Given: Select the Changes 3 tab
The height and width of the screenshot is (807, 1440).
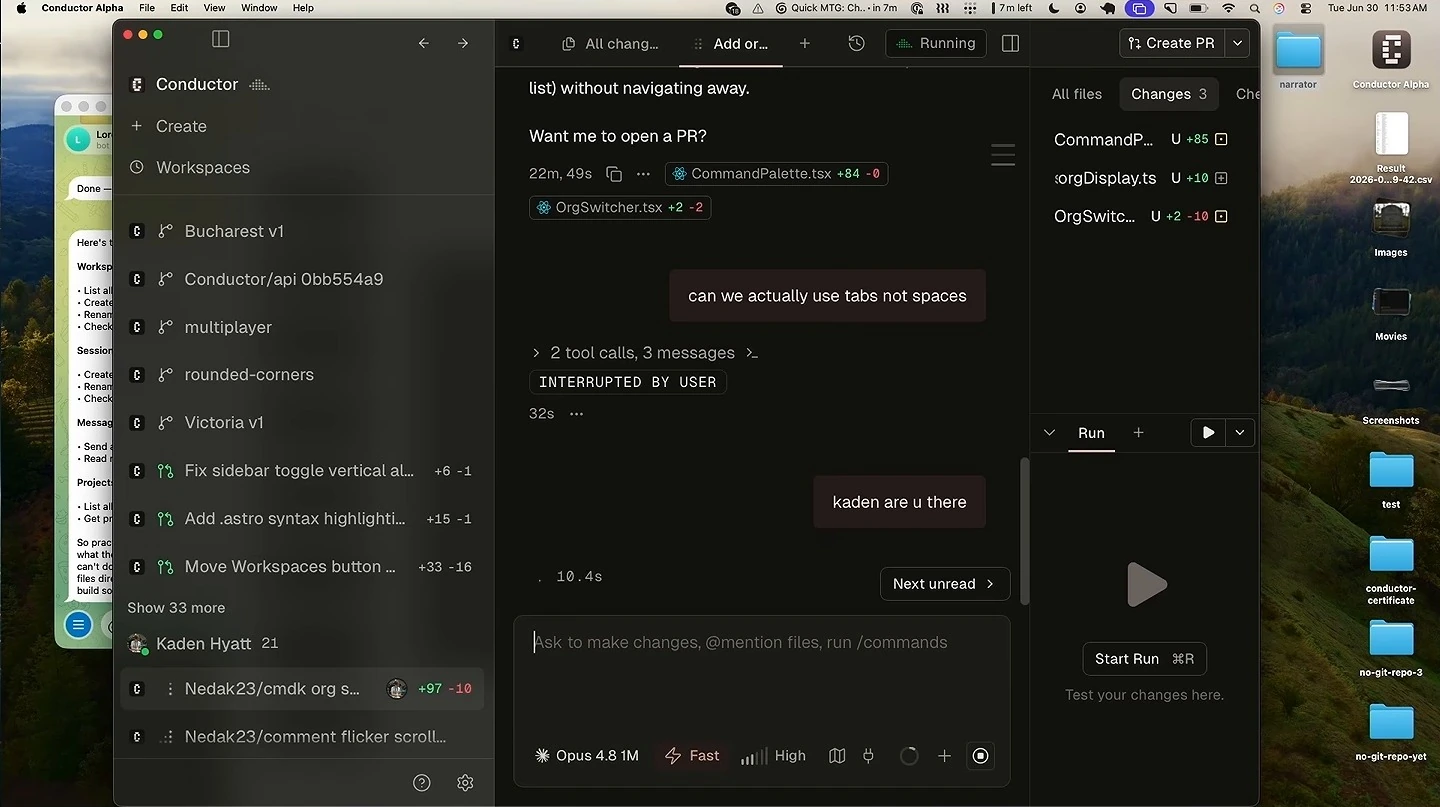Looking at the screenshot, I should click(1168, 94).
